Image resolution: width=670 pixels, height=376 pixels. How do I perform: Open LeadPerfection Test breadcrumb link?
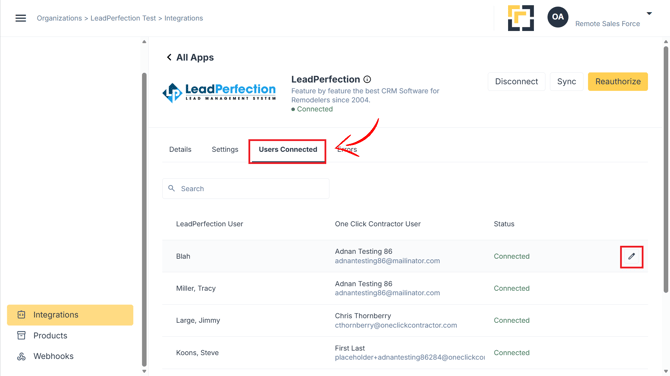[123, 18]
